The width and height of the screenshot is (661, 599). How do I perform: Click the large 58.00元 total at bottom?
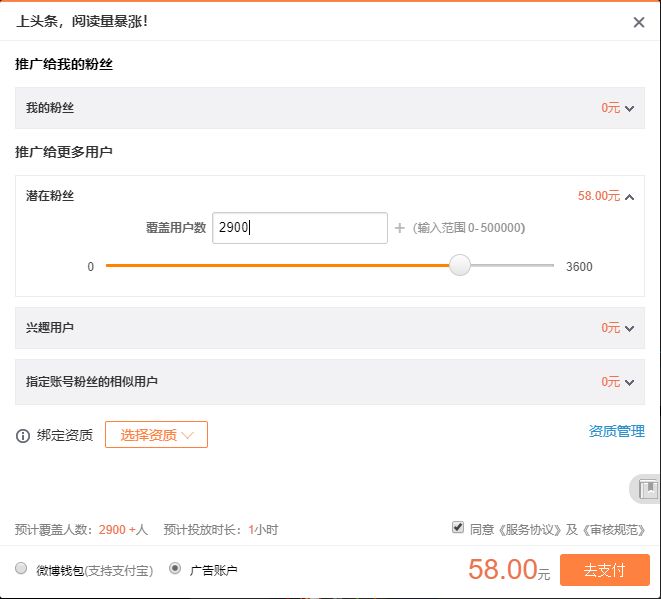(509, 569)
